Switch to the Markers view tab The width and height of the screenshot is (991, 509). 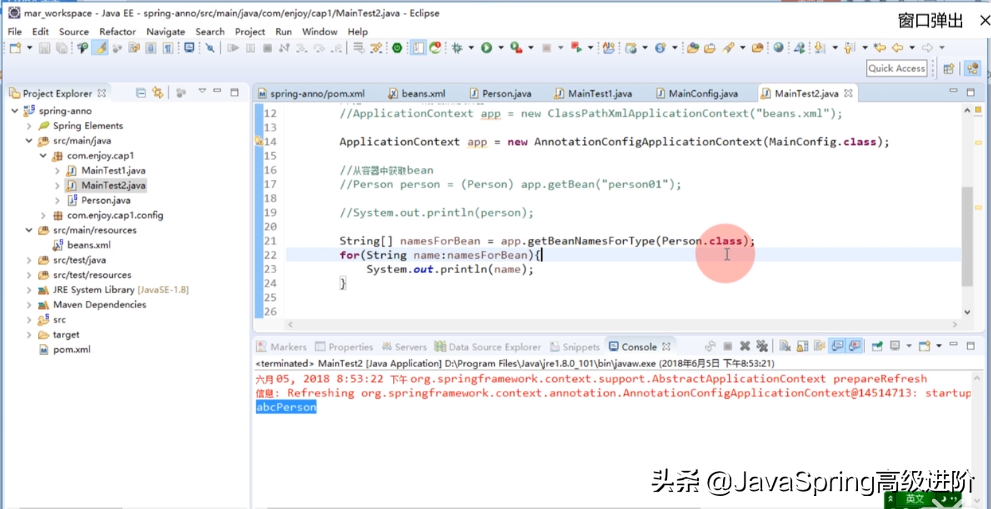(x=281, y=347)
